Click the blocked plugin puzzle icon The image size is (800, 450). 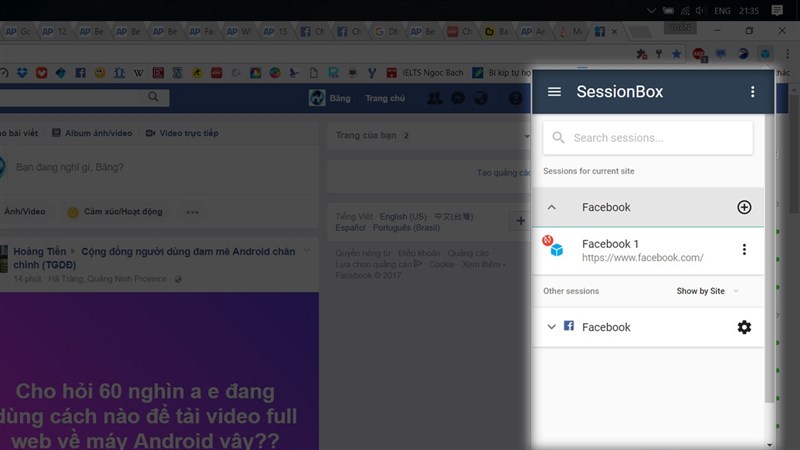tap(642, 54)
